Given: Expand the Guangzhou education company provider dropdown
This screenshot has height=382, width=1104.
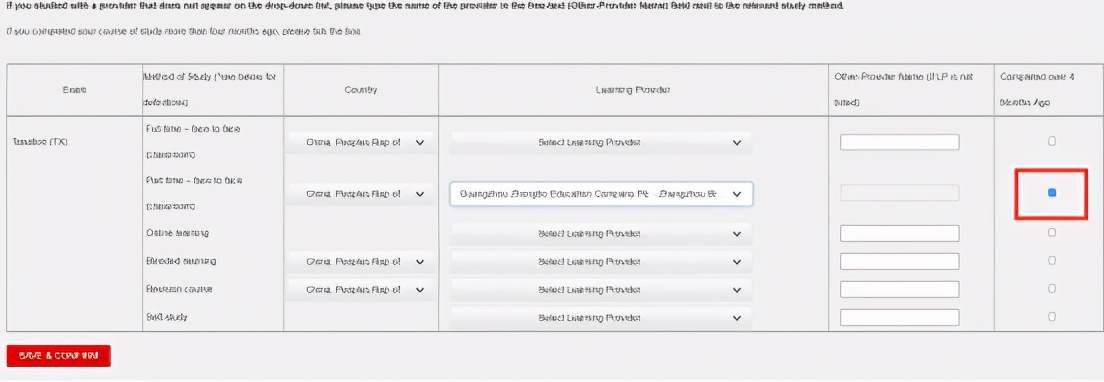Looking at the screenshot, I should (x=601, y=193).
